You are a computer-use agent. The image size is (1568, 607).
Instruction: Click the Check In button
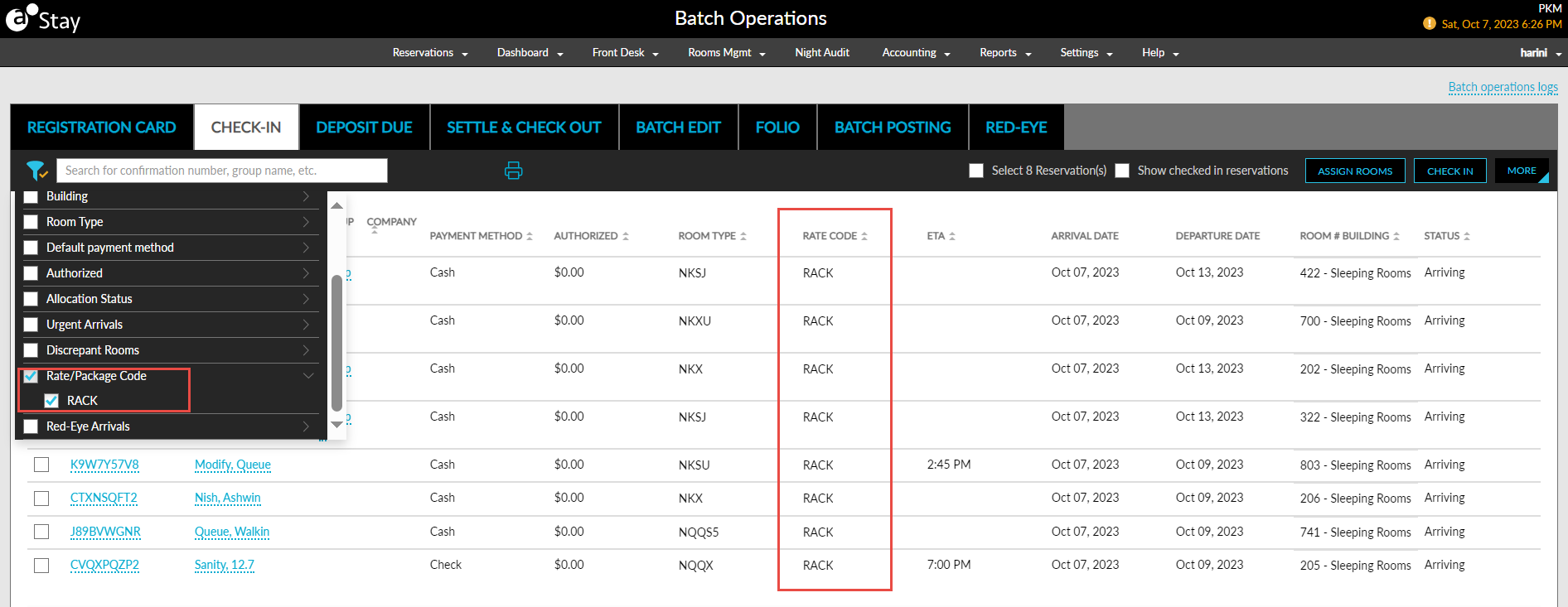tap(1450, 171)
